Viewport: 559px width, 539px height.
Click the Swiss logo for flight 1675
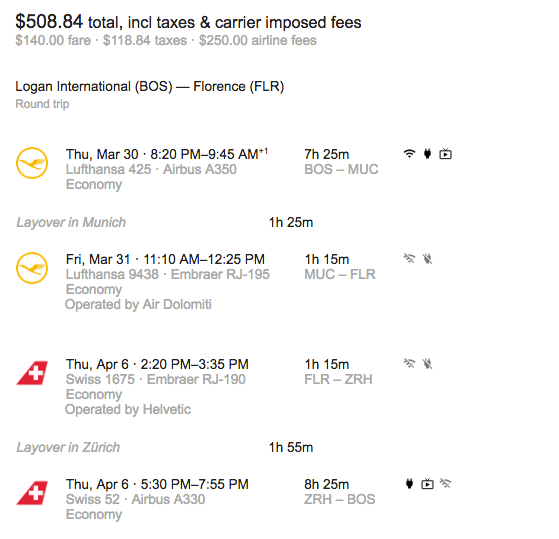[32, 373]
